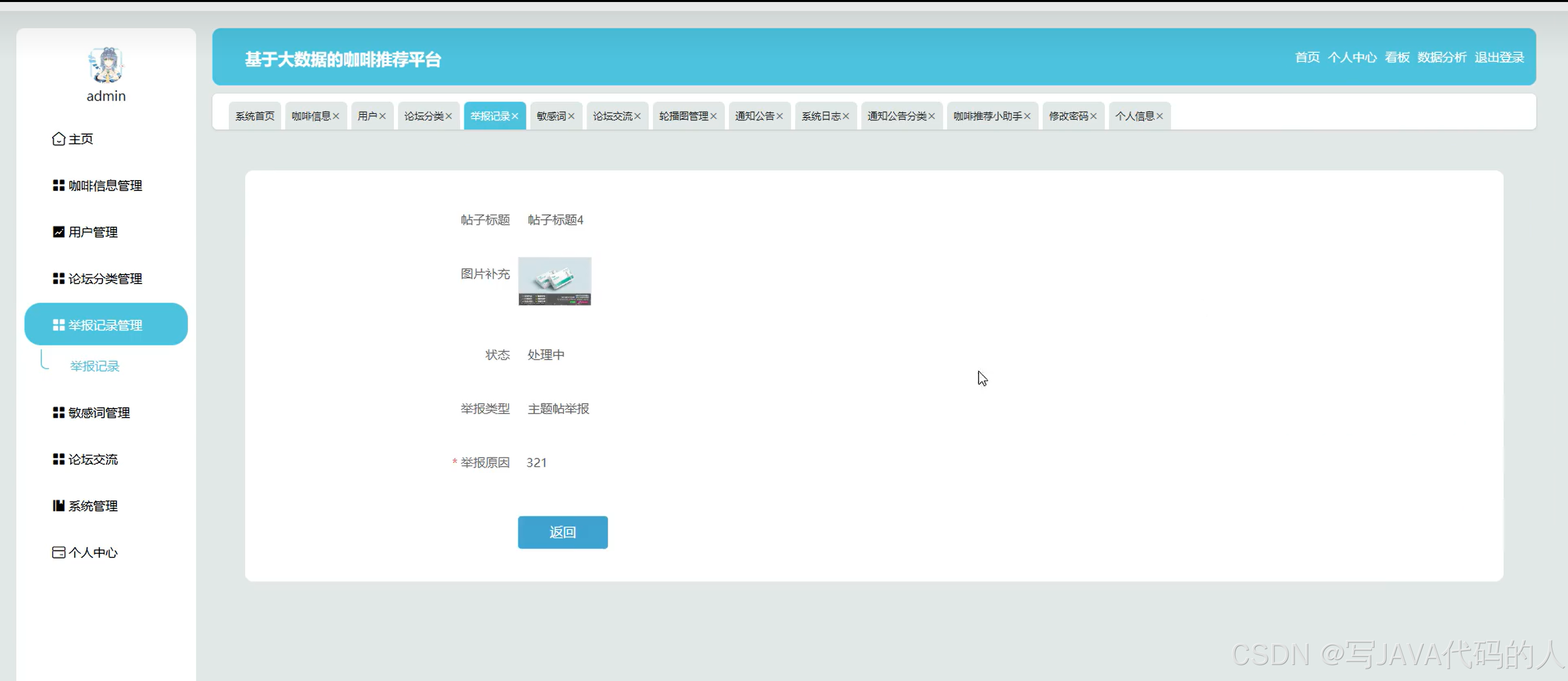
Task: Expand the 咖啡信息管理 menu section
Action: click(x=105, y=185)
